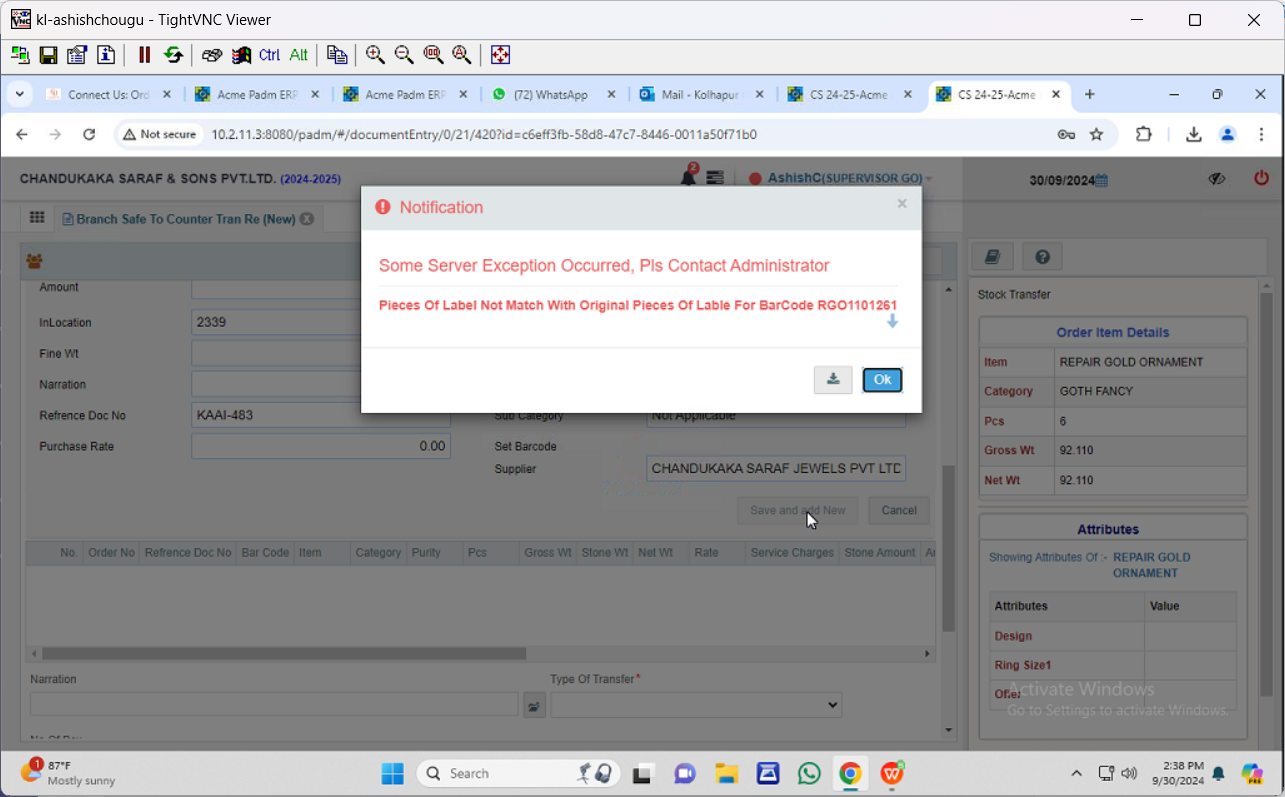Click the item grid horizontal scrollbar
This screenshot has height=797, width=1285.
point(285,653)
